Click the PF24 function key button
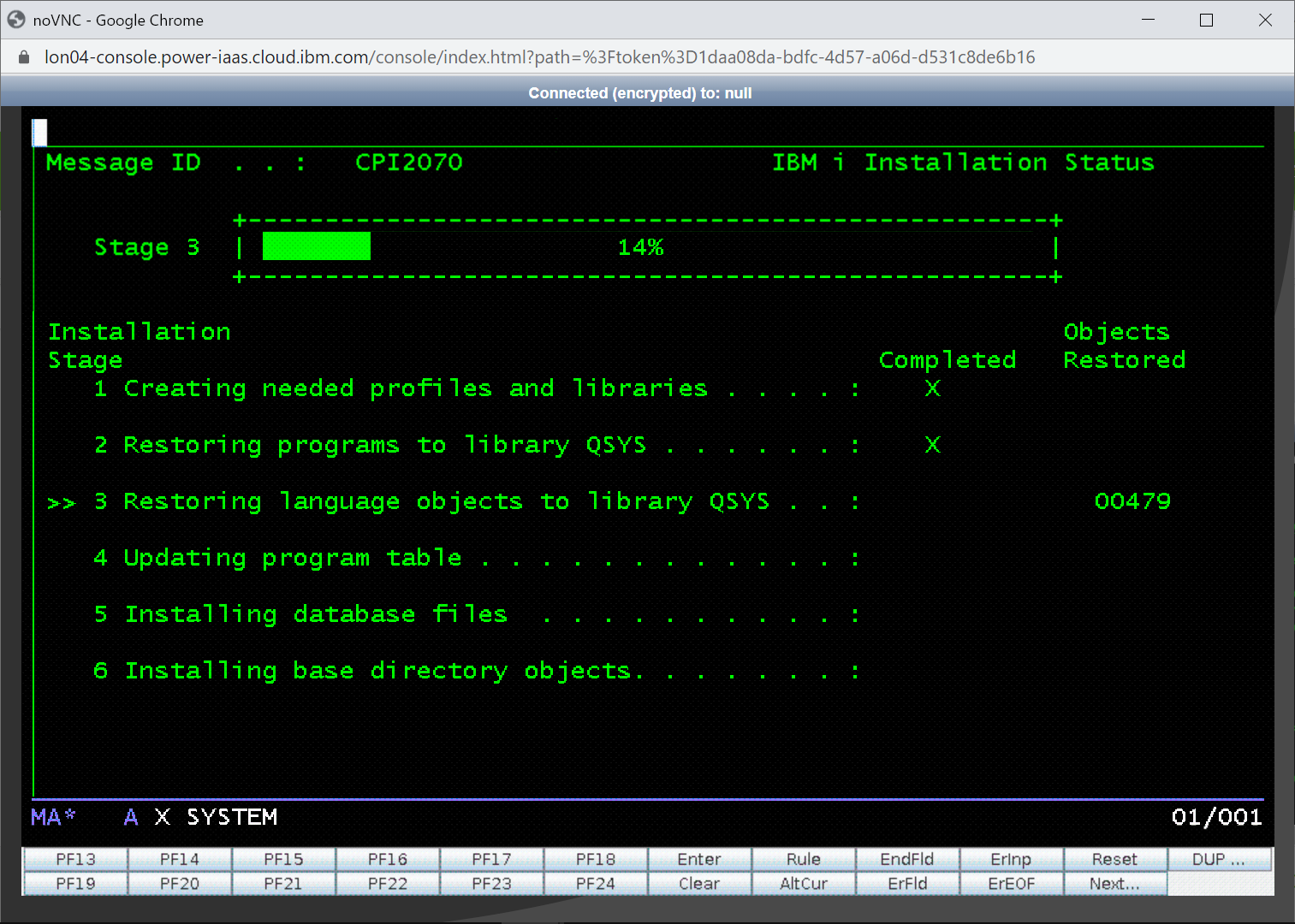The height and width of the screenshot is (924, 1295). (596, 884)
